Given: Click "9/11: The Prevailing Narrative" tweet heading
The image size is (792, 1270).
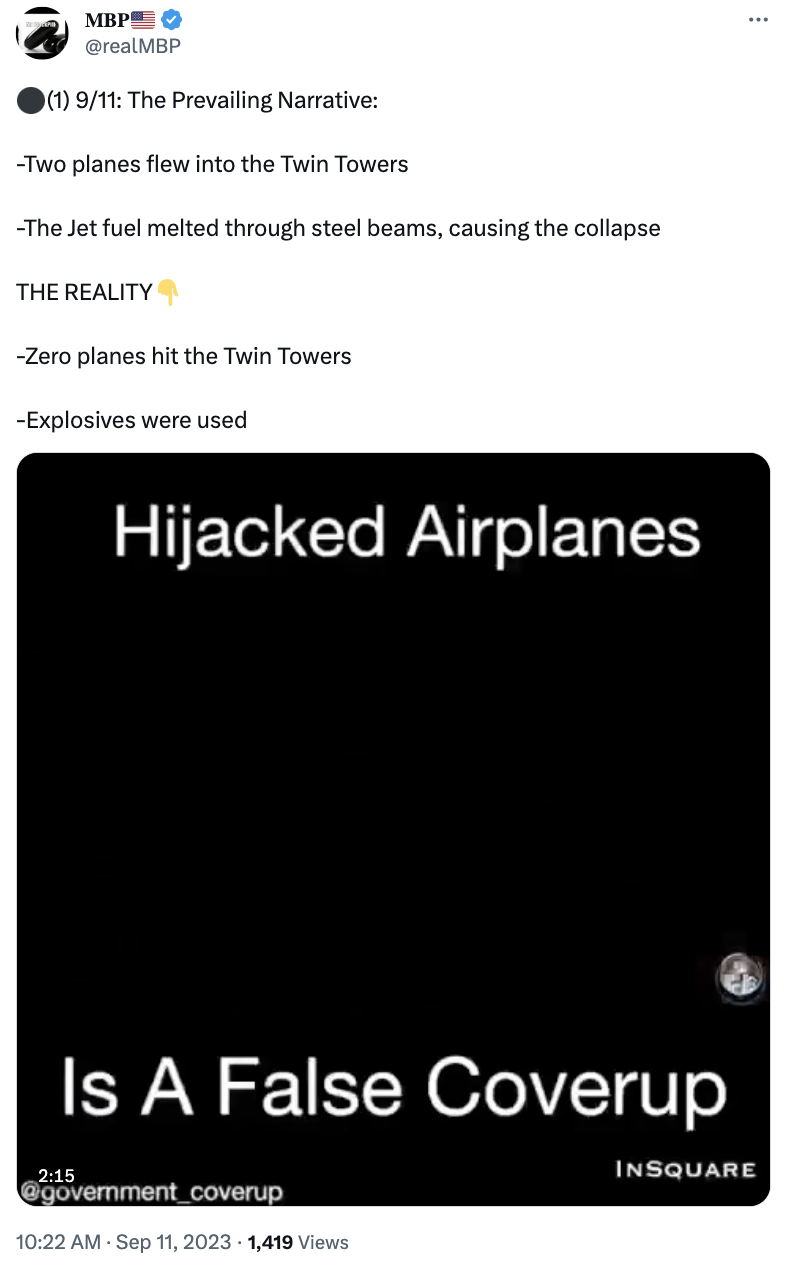Looking at the screenshot, I should (x=226, y=101).
